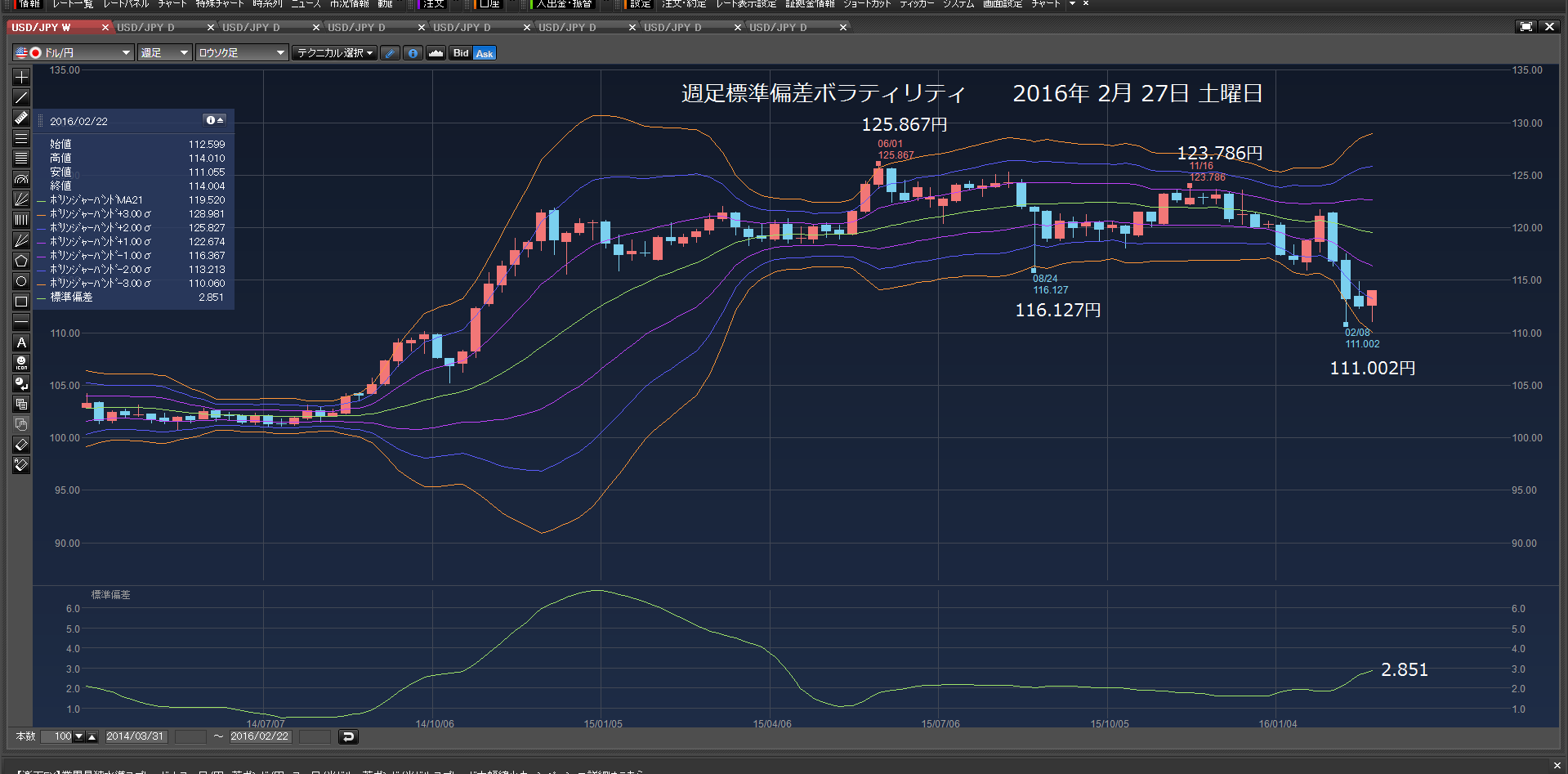
Task: Select the Fibonacci fan tool
Action: (x=21, y=199)
